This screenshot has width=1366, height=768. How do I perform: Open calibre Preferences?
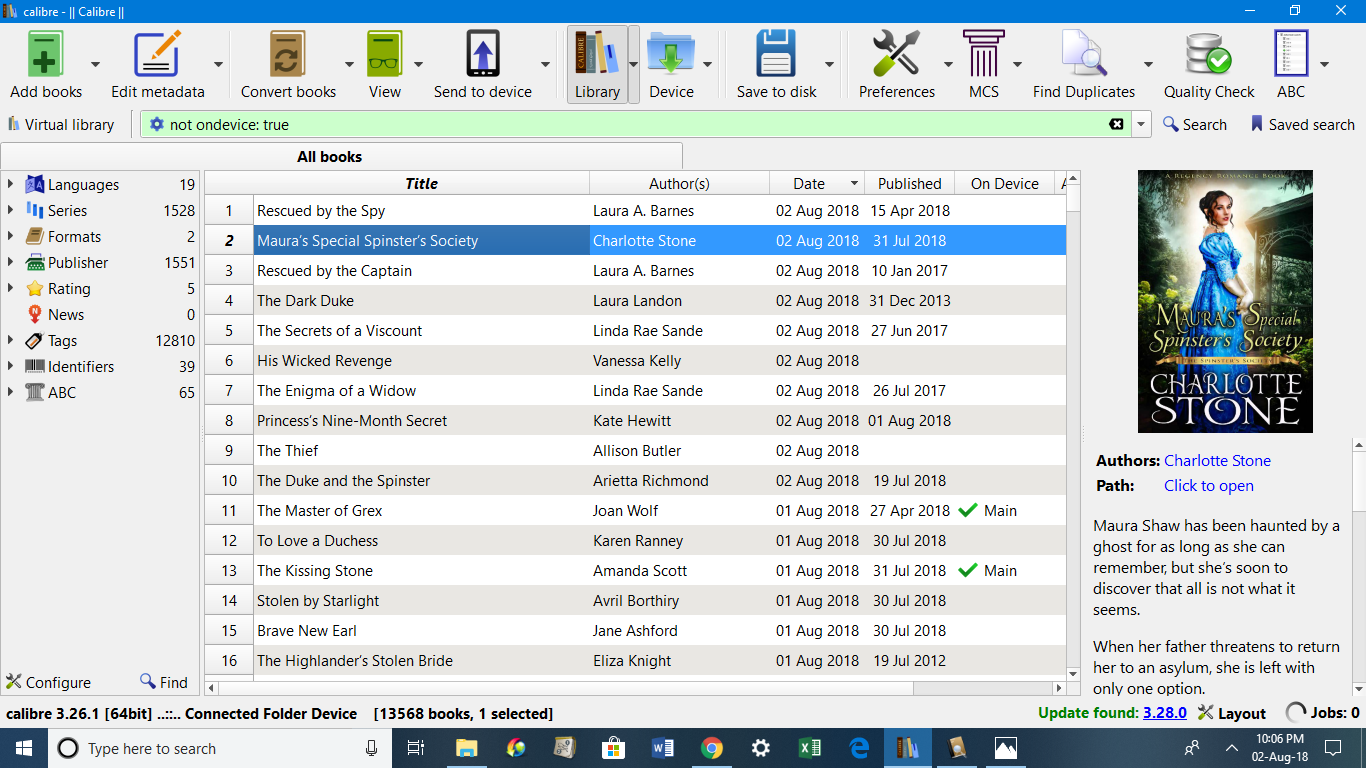[x=896, y=54]
